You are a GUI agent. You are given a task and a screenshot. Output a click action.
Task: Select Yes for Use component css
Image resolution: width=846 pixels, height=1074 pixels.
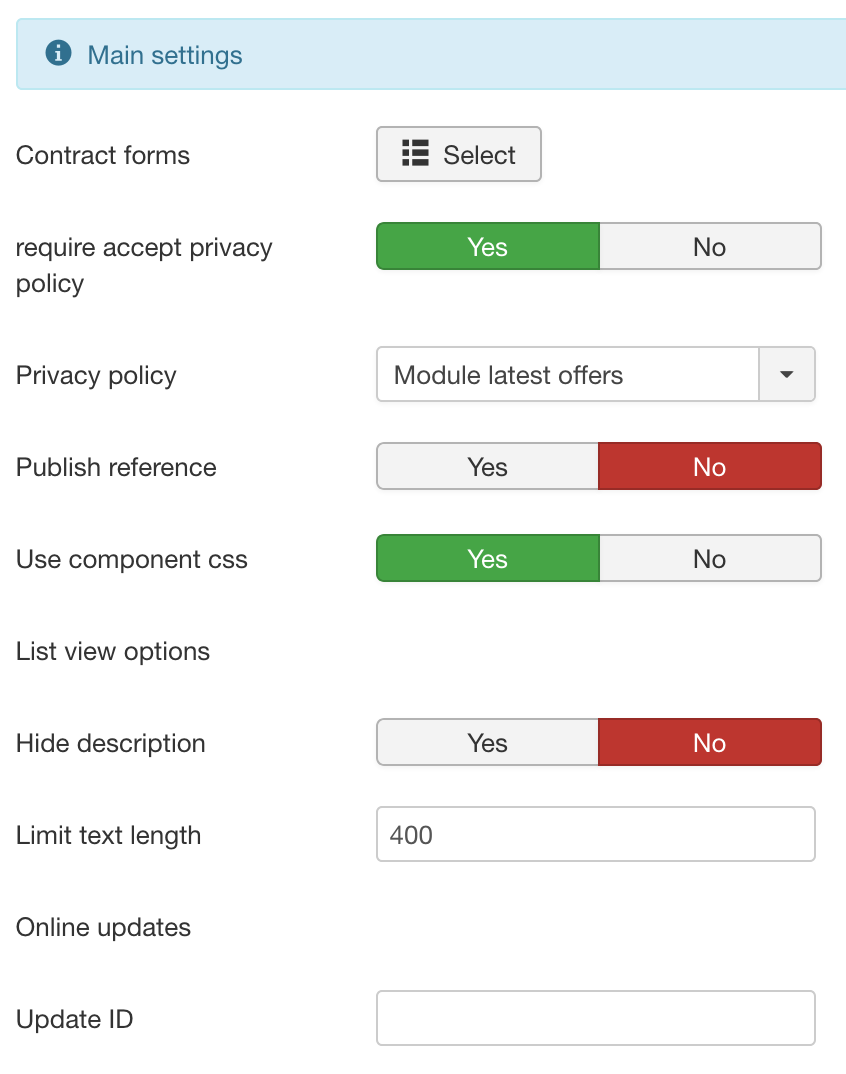488,558
